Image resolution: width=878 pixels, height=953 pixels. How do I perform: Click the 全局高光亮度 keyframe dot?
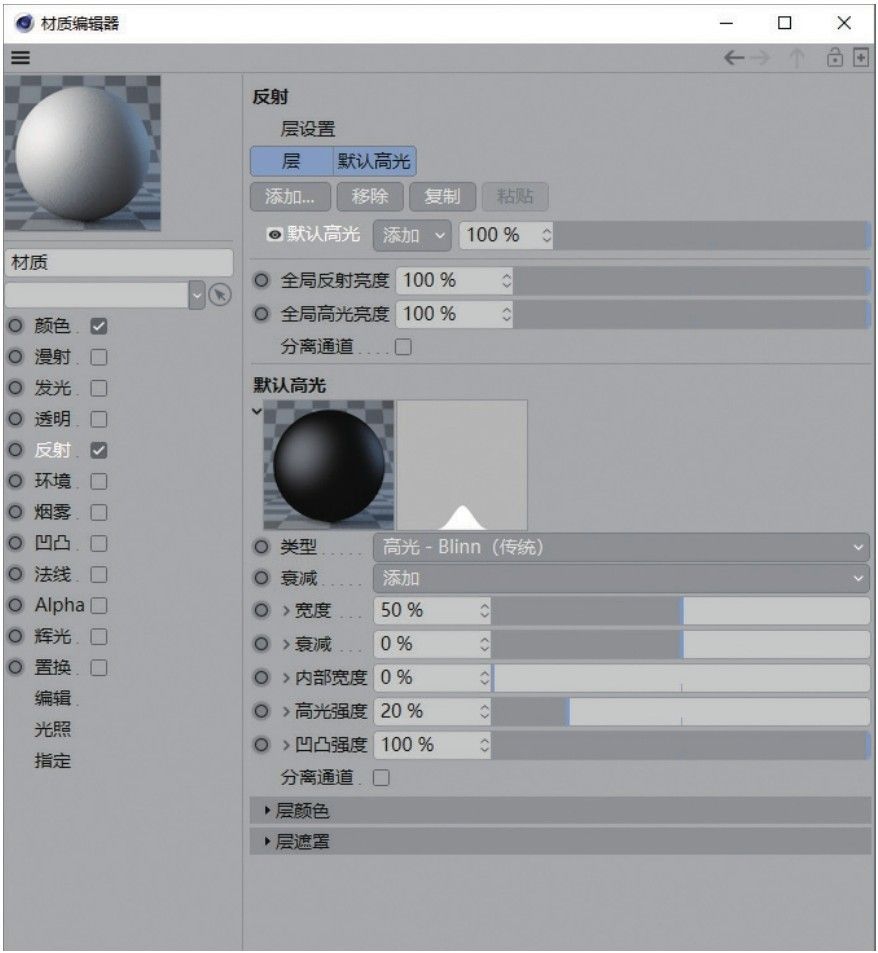261,314
